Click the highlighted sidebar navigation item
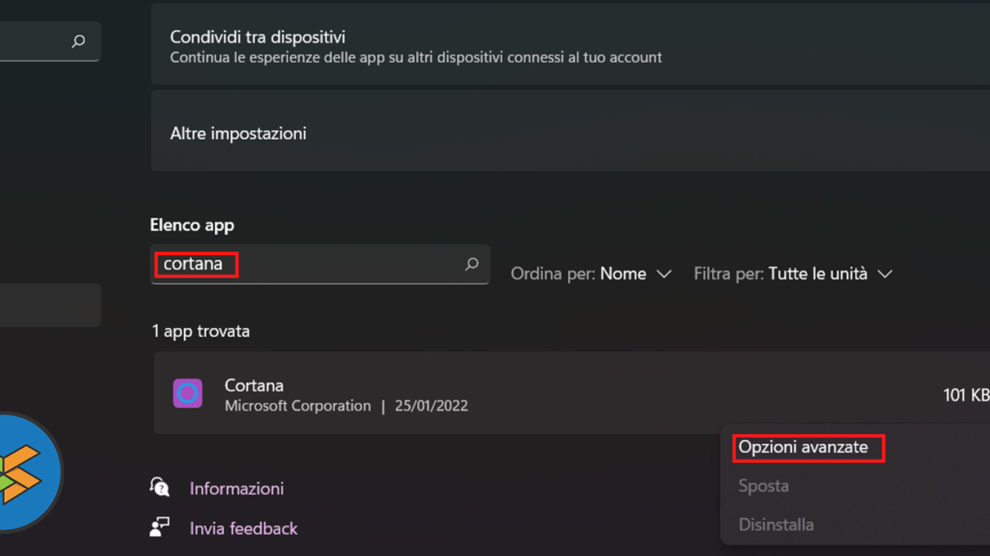Image resolution: width=990 pixels, height=556 pixels. (50, 305)
